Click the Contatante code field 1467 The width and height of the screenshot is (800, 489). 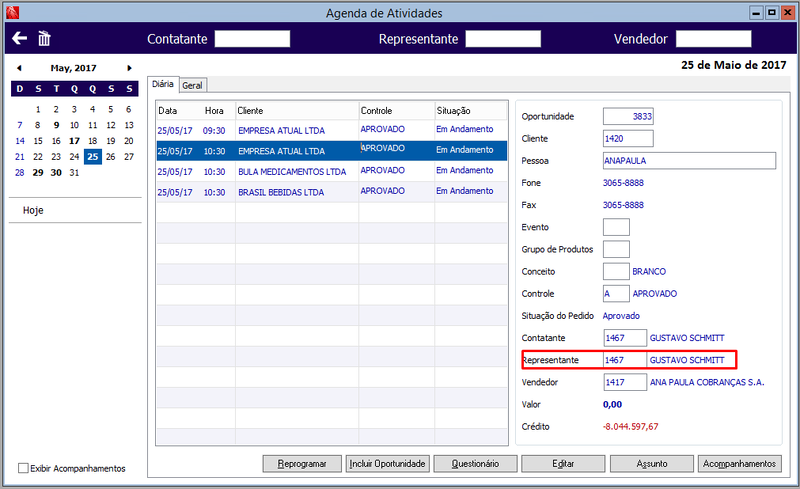(x=625, y=338)
